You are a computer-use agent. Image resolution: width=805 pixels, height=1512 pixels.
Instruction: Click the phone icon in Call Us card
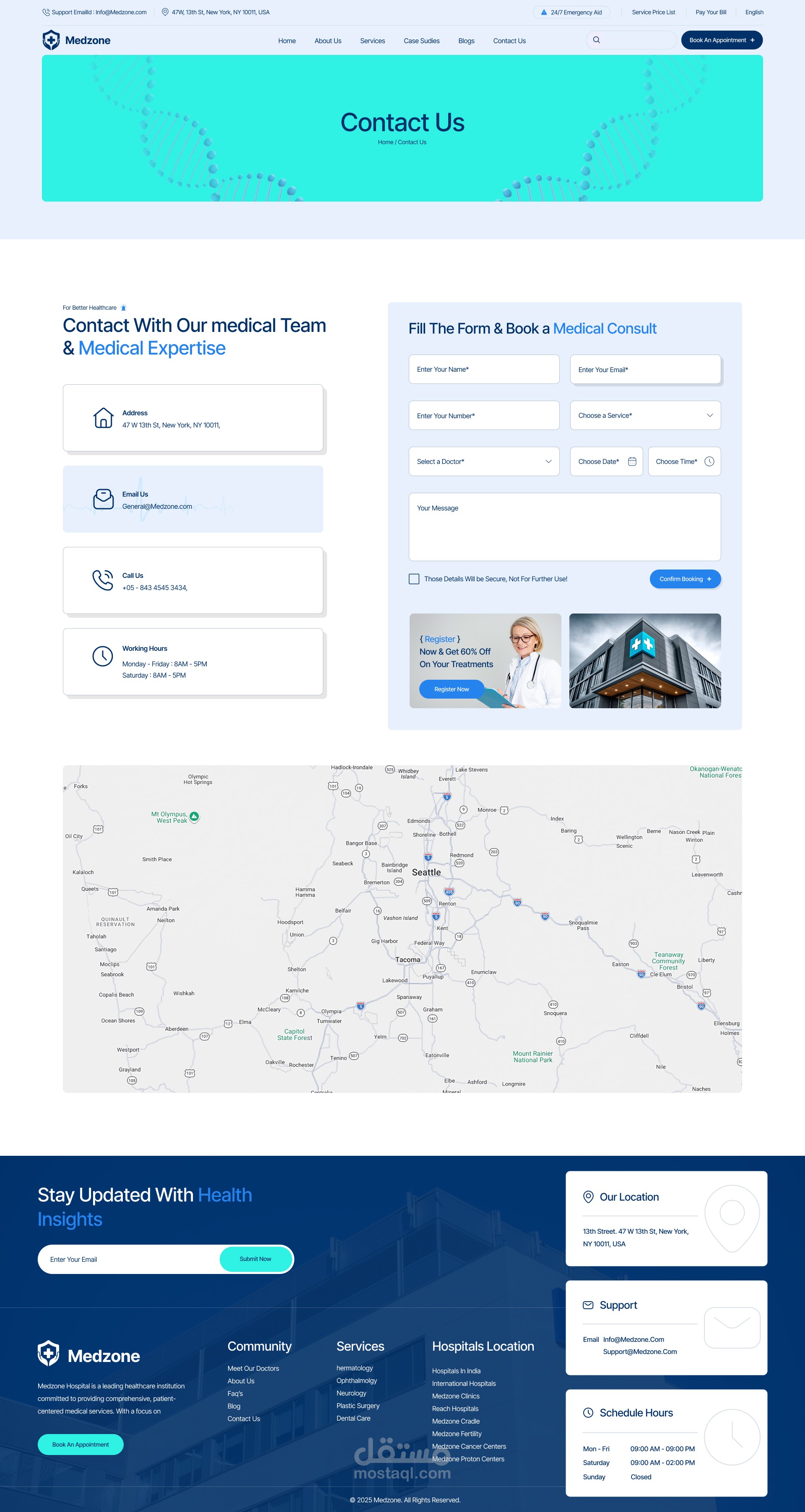click(103, 580)
